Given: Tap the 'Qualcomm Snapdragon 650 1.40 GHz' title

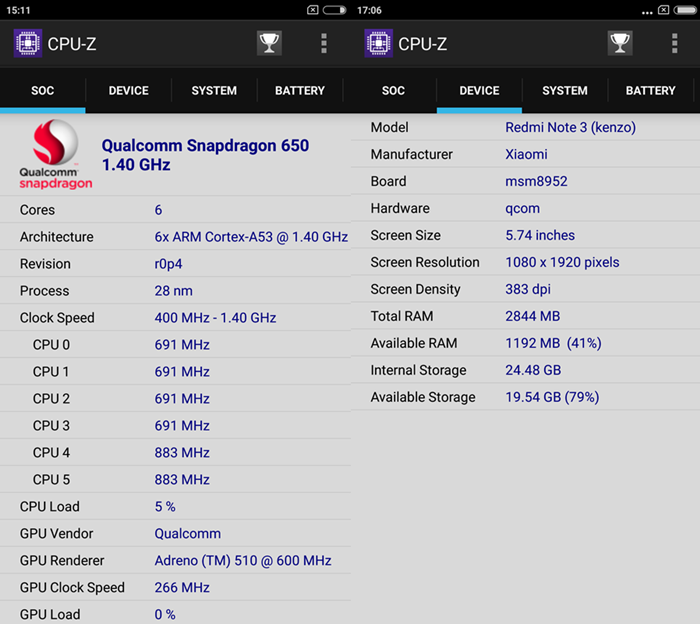Looking at the screenshot, I should [x=205, y=155].
